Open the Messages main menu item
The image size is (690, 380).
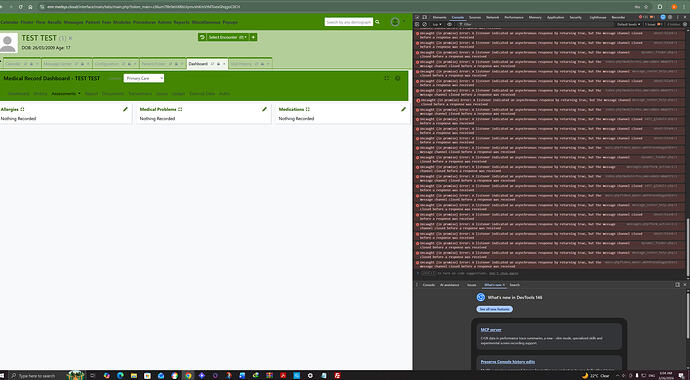(x=73, y=22)
